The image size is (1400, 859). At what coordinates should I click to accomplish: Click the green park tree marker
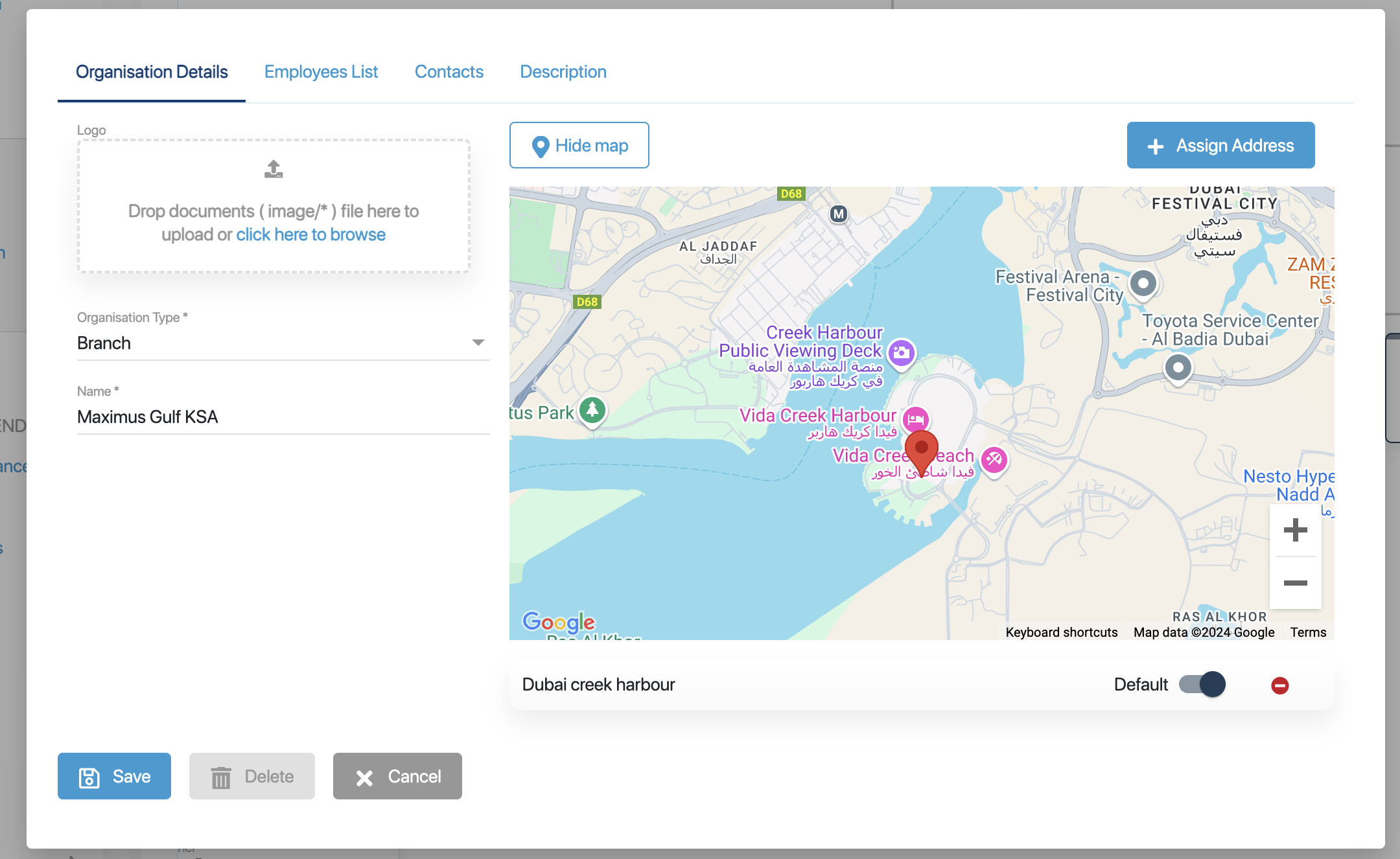coord(592,411)
